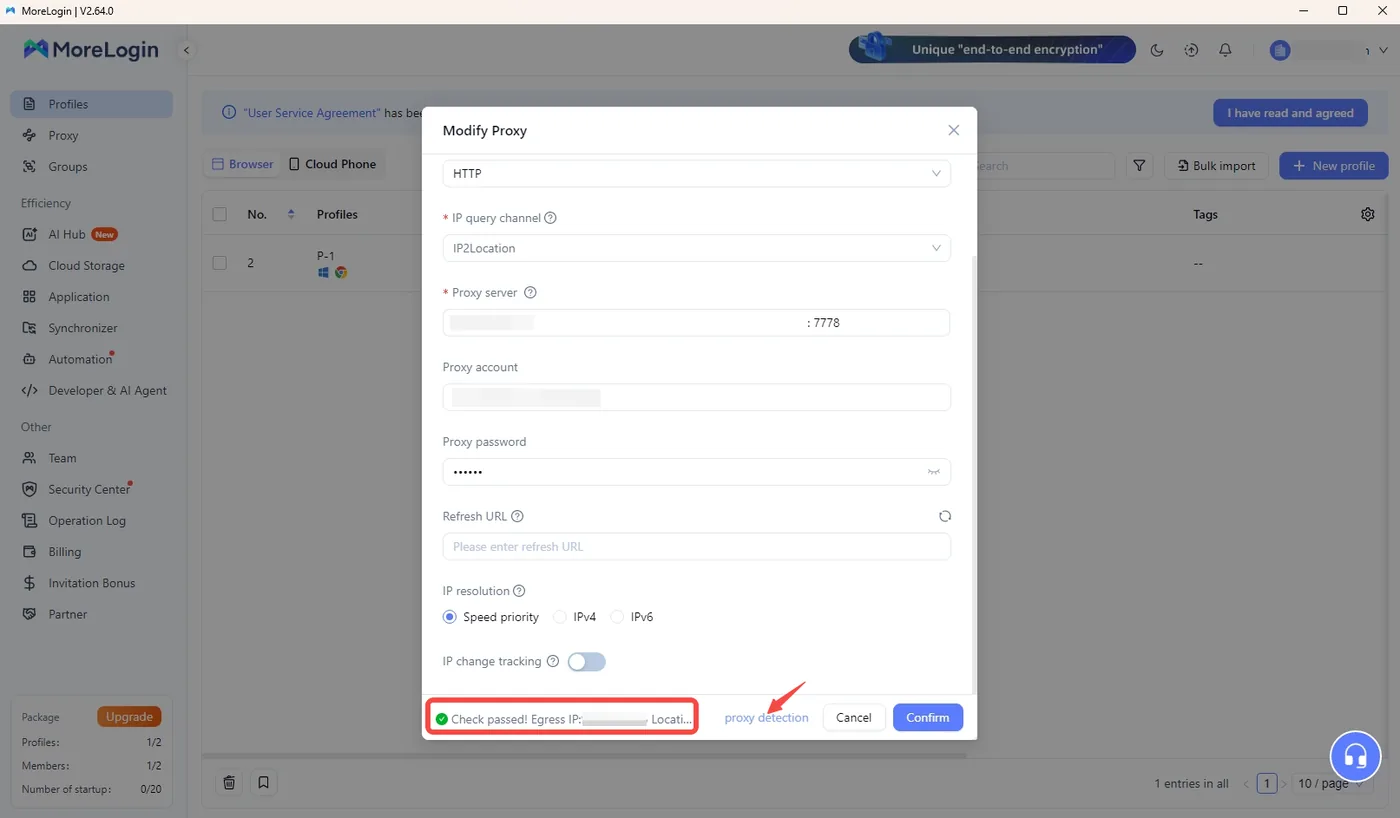
Task: Click the Refresh URL input field
Action: point(696,546)
